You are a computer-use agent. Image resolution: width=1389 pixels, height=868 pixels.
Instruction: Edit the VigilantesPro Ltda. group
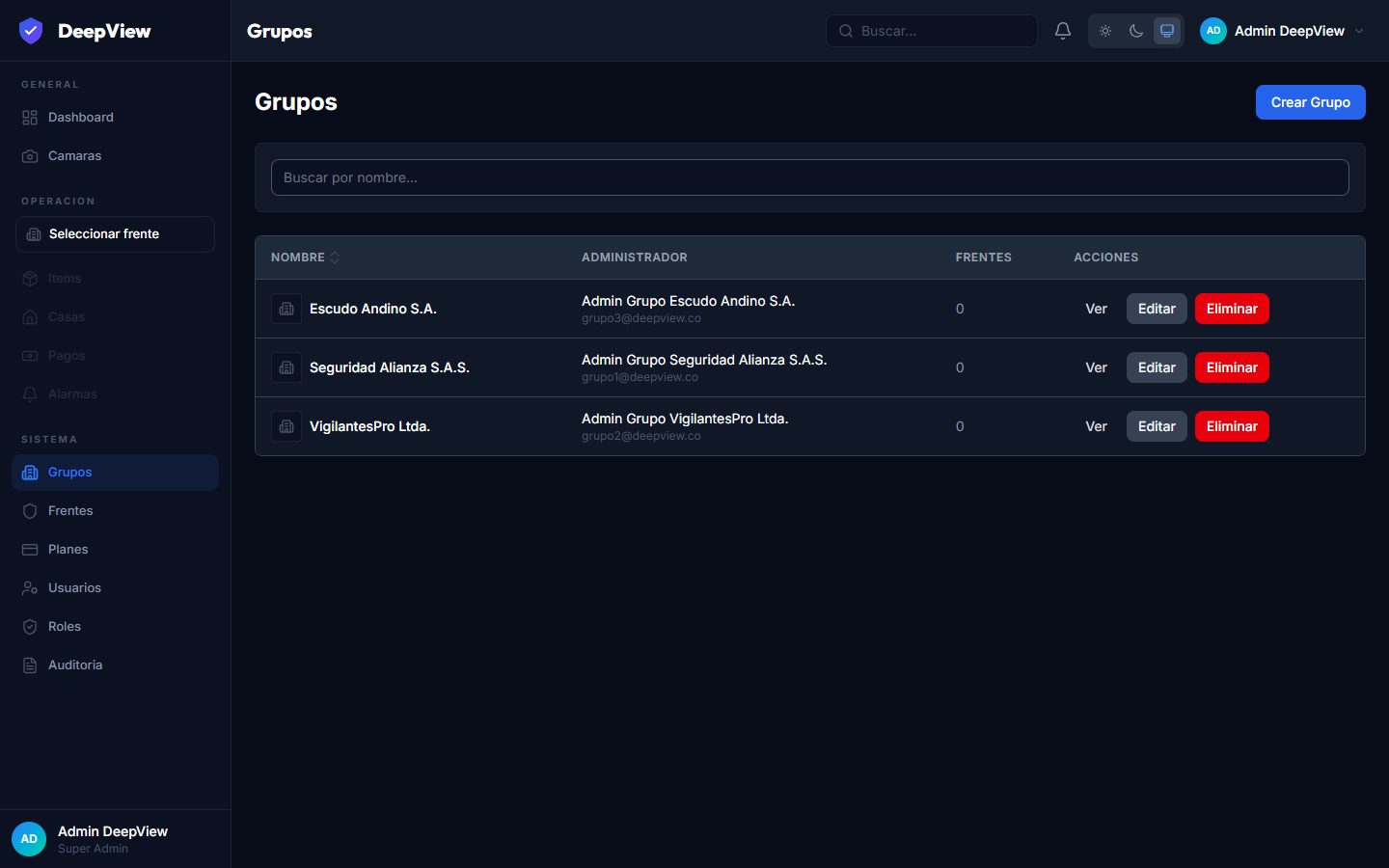[x=1157, y=426]
